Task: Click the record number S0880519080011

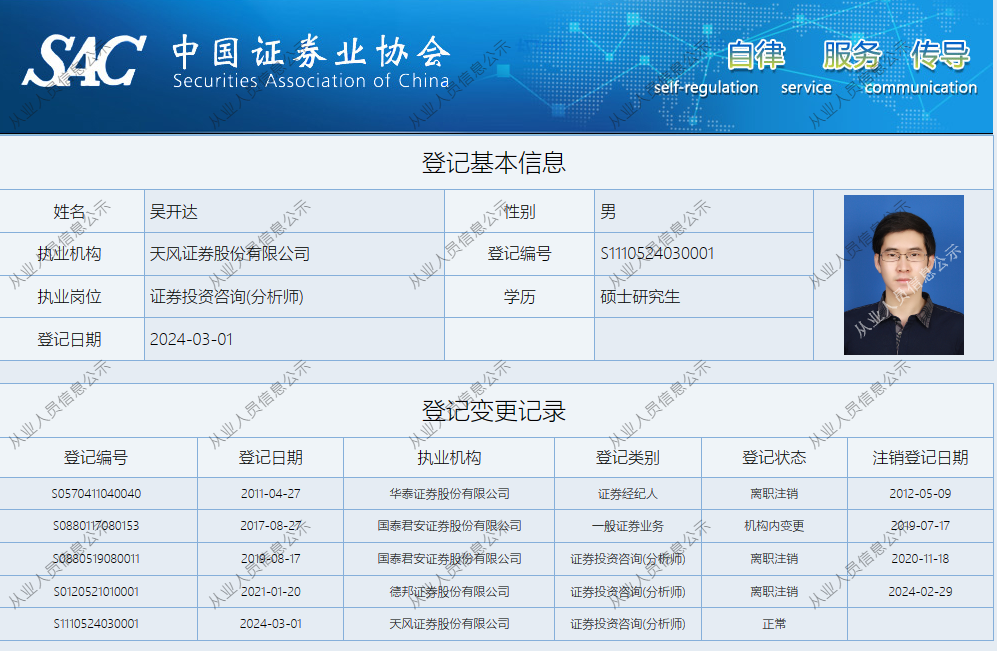Action: pos(96,559)
